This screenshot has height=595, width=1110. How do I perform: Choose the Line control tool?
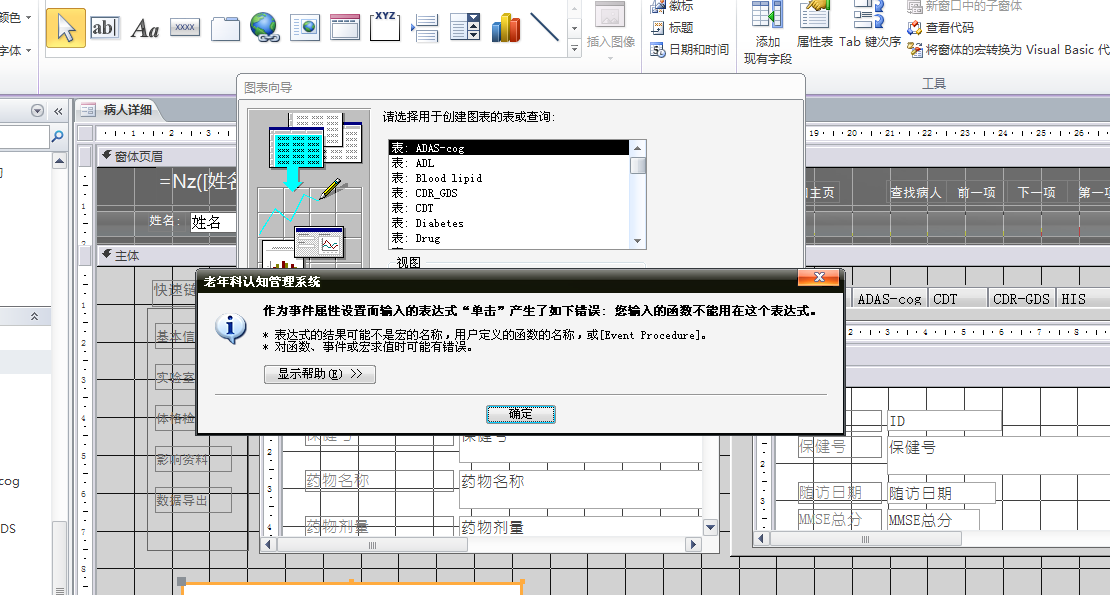[545, 28]
